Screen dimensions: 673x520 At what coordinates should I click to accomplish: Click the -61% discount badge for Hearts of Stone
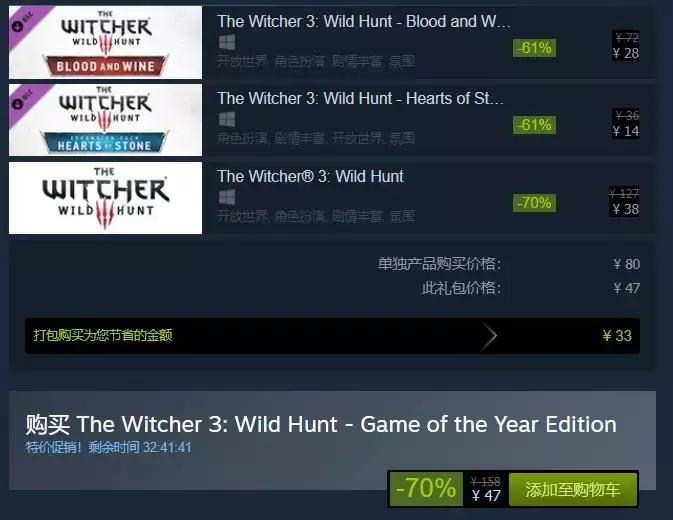pyautogui.click(x=534, y=125)
